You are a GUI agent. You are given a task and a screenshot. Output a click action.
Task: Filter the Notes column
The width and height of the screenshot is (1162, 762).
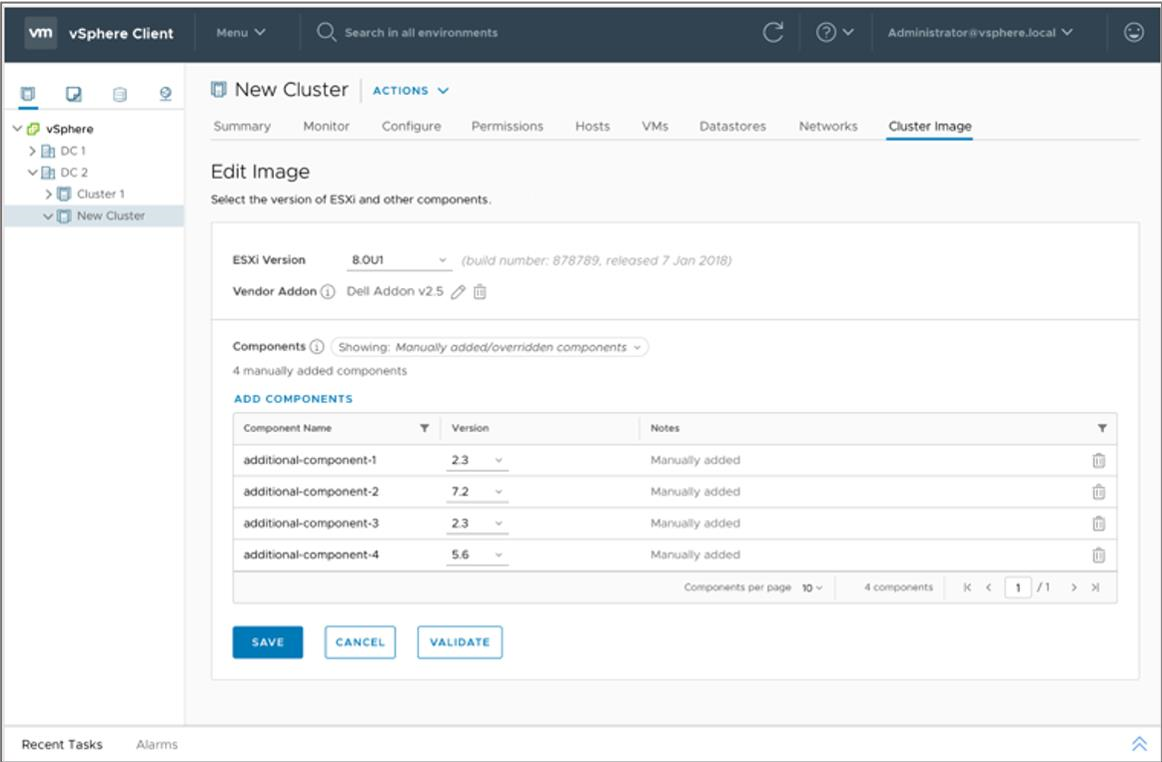pyautogui.click(x=1102, y=428)
